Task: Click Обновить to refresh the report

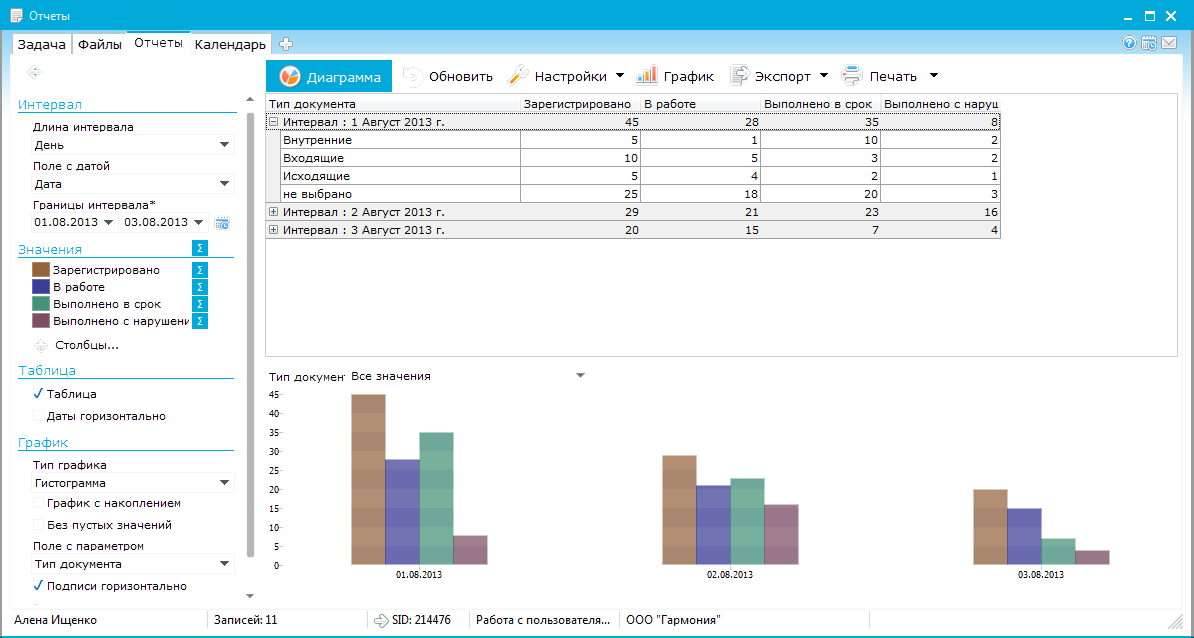Action: [447, 76]
